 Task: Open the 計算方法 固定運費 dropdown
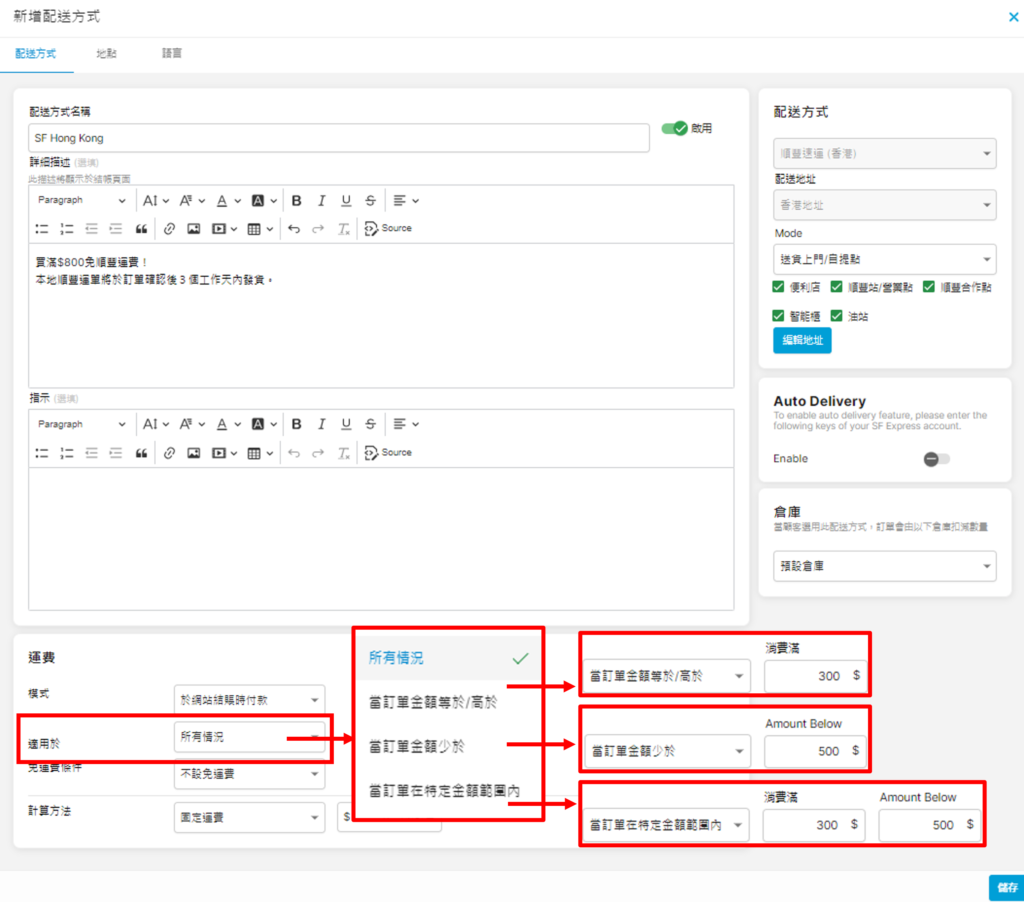249,817
